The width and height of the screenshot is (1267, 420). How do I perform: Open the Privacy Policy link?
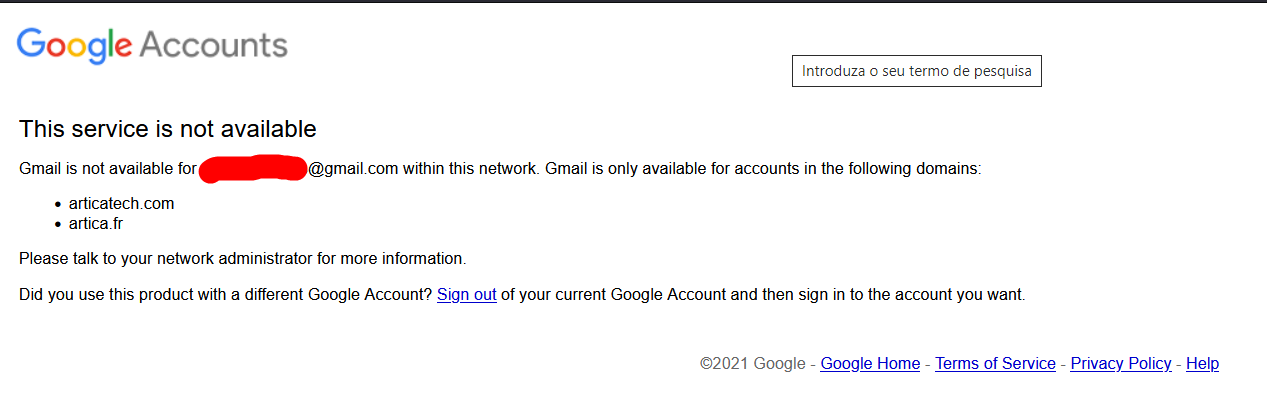tap(1120, 364)
